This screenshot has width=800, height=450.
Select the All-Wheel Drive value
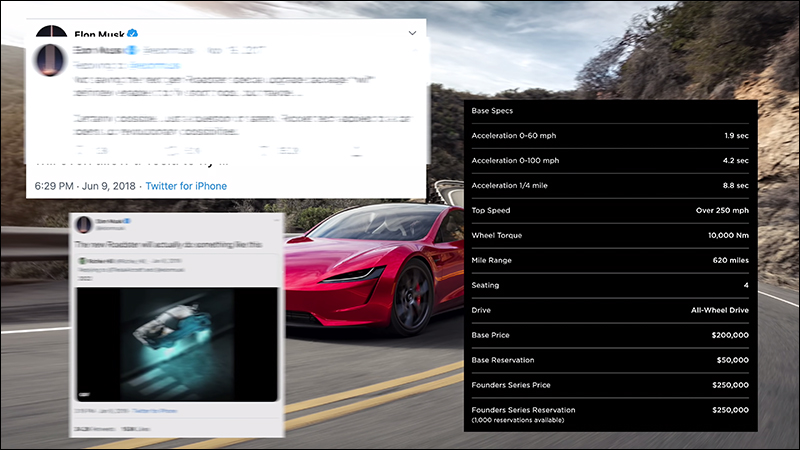pyautogui.click(x=720, y=310)
